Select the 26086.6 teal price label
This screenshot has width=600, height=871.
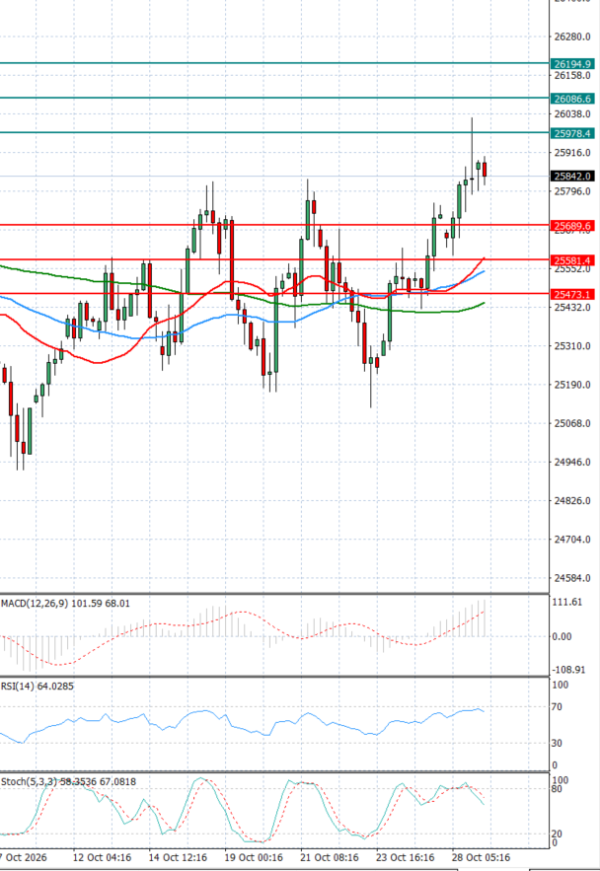(572, 99)
